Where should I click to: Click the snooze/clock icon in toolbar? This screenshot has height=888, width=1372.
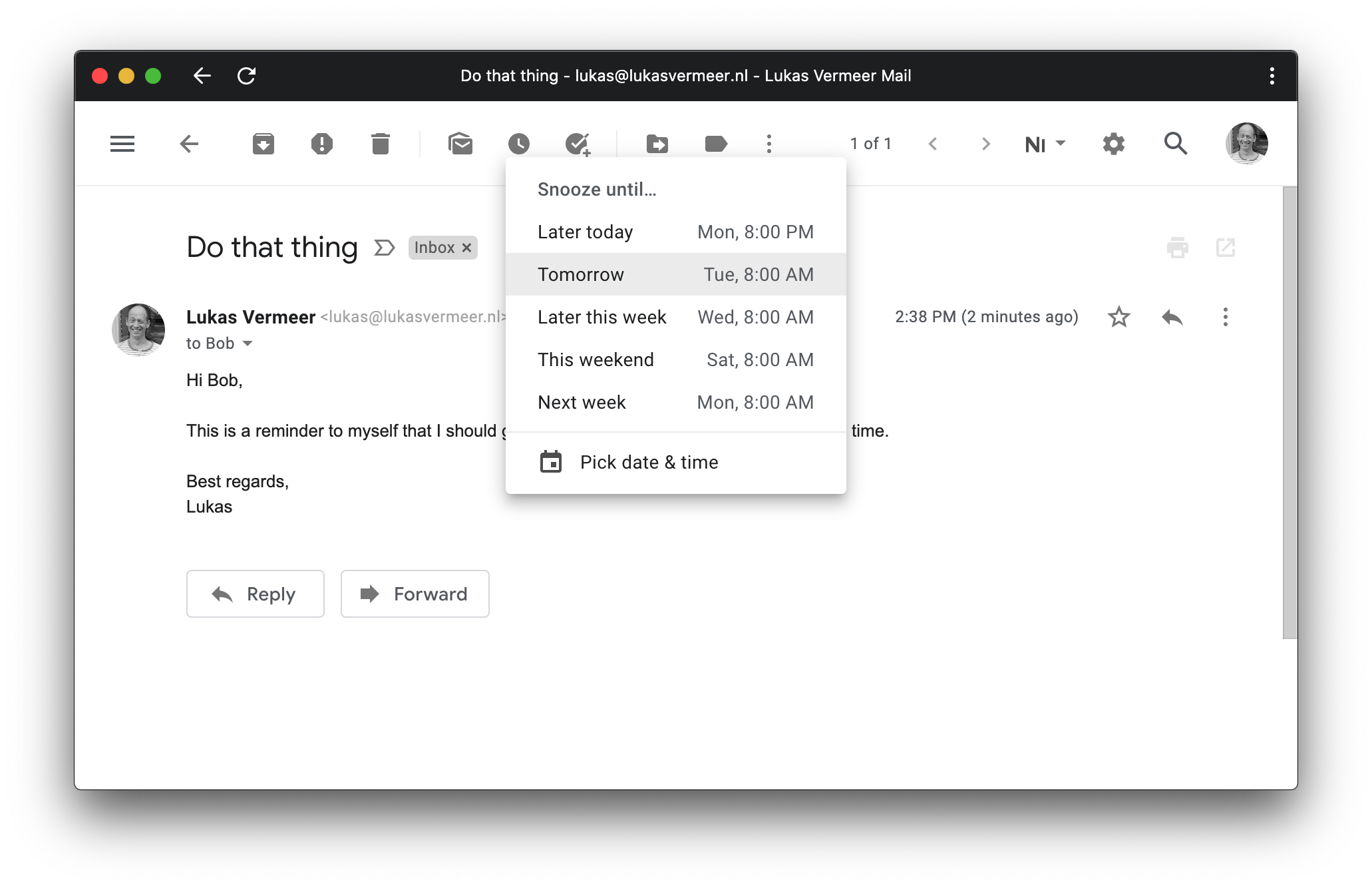(519, 143)
